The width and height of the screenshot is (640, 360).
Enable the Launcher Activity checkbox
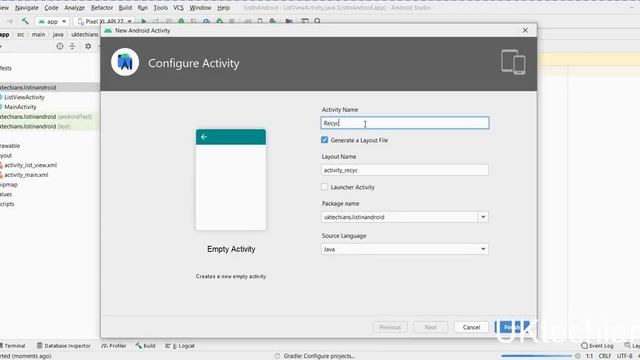324,187
